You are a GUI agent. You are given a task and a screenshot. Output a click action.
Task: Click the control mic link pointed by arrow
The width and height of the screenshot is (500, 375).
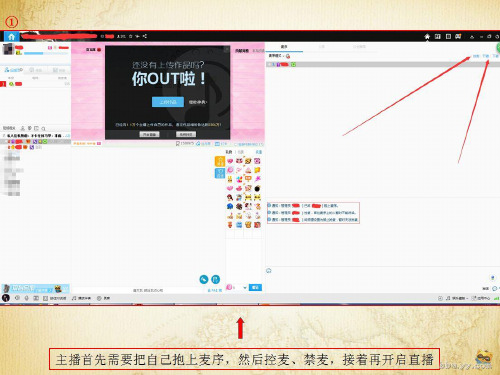tap(476, 56)
